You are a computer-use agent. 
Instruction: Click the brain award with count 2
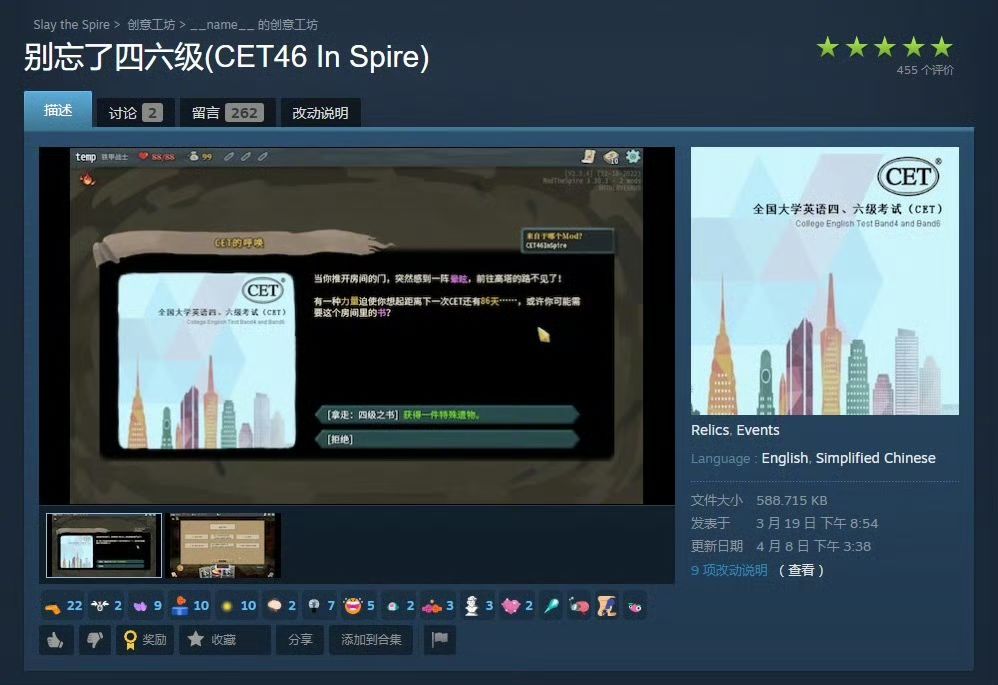pyautogui.click(x=281, y=606)
